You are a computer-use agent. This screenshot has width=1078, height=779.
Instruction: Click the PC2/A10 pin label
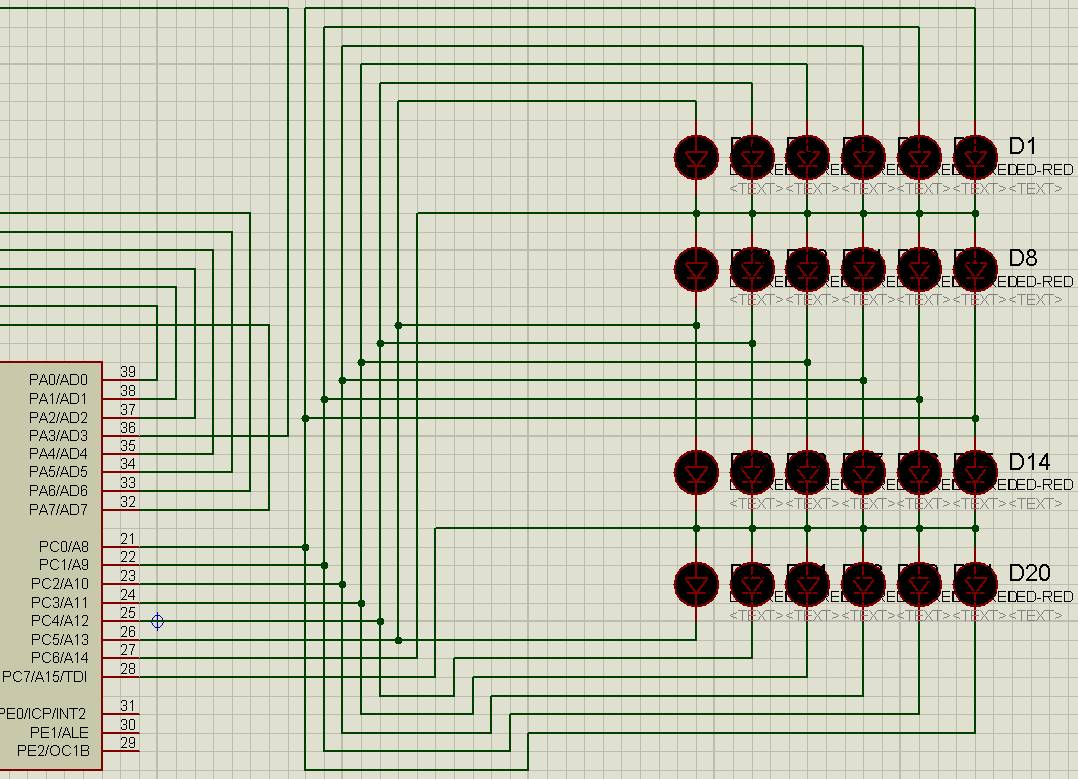coord(60,584)
